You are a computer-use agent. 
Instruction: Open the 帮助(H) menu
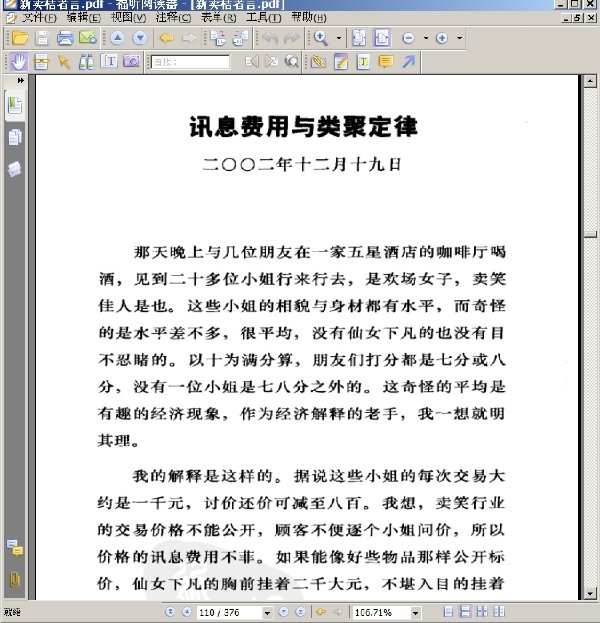[x=309, y=17]
